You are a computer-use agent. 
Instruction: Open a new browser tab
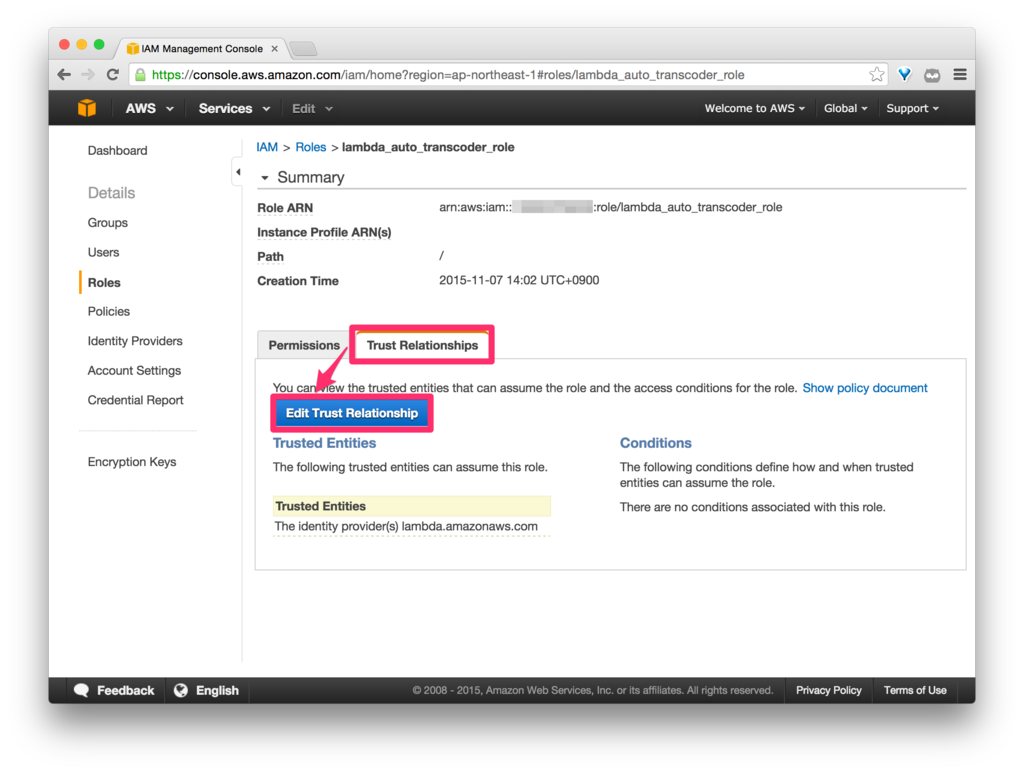click(x=304, y=48)
